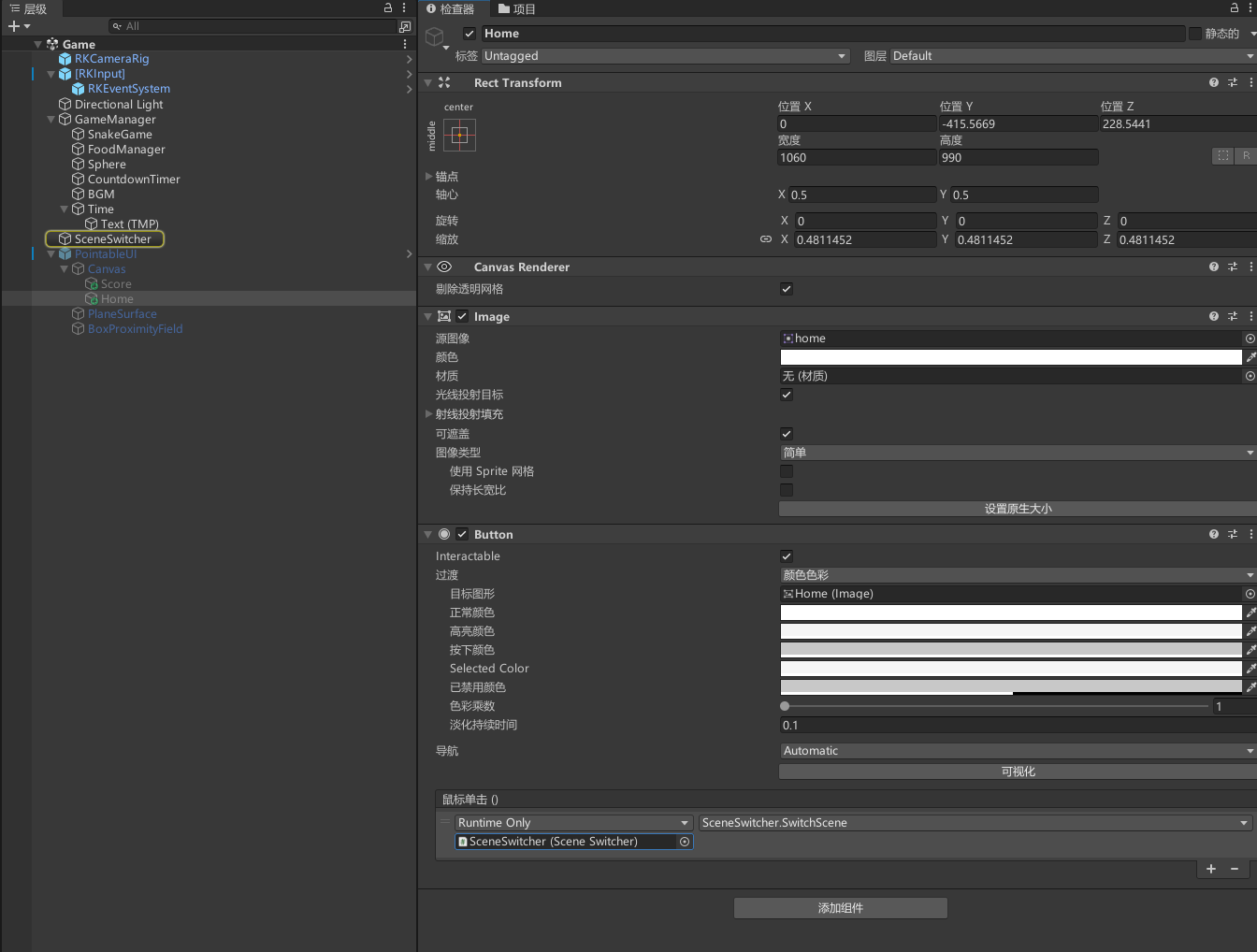Click the Width field showing 1060

(857, 157)
